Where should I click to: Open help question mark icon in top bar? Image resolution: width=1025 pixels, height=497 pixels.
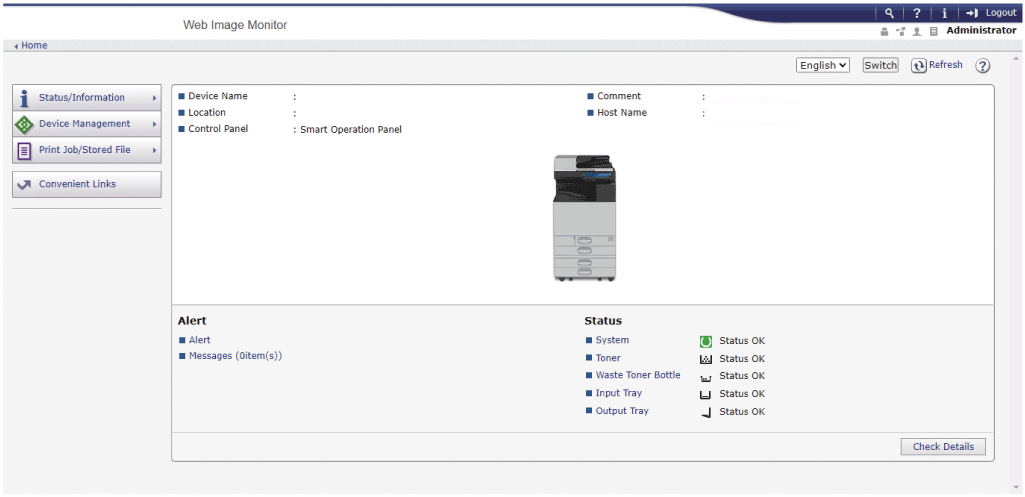917,13
